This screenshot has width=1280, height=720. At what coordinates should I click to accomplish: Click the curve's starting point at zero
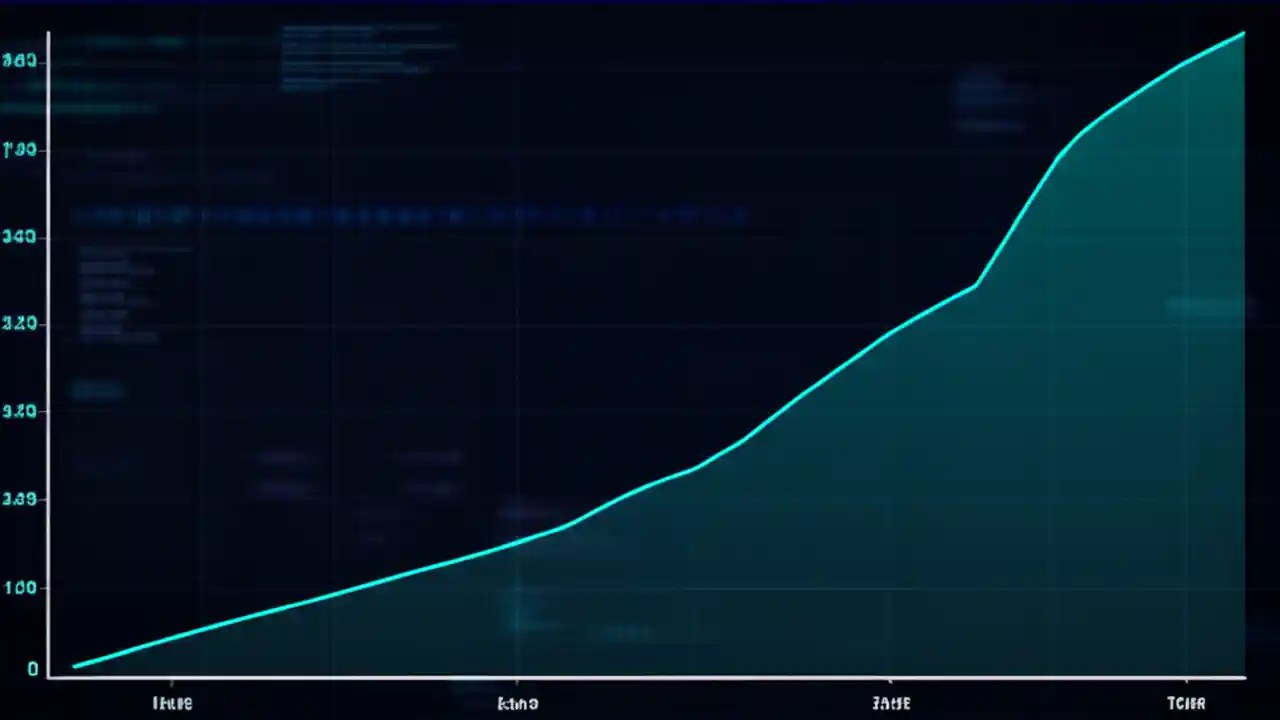tap(75, 666)
